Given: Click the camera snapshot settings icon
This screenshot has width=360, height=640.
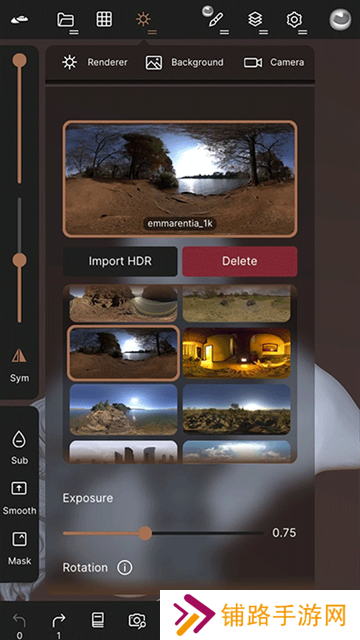Looking at the screenshot, I should [x=137, y=620].
